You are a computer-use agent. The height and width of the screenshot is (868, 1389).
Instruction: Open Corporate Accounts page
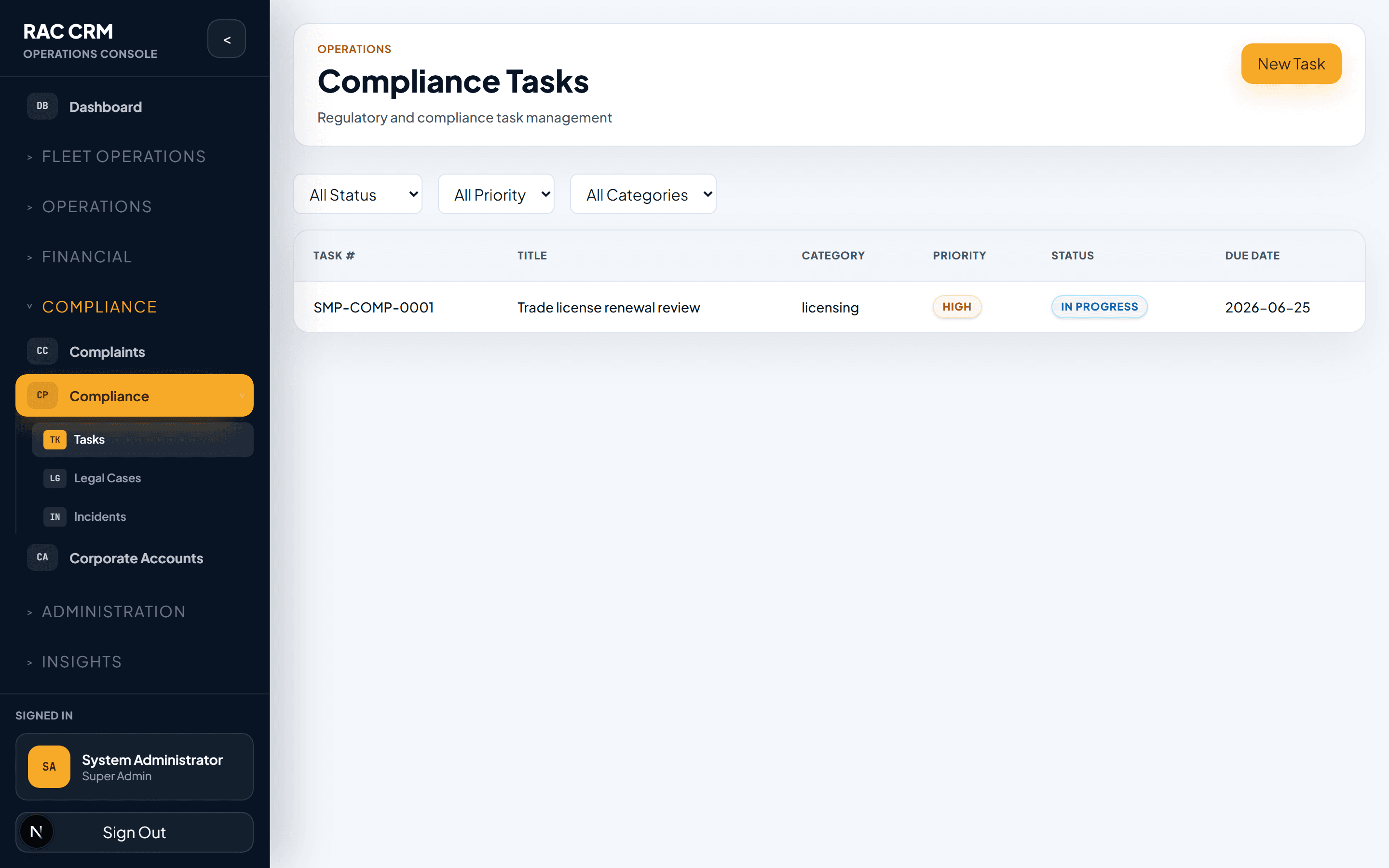click(134, 557)
